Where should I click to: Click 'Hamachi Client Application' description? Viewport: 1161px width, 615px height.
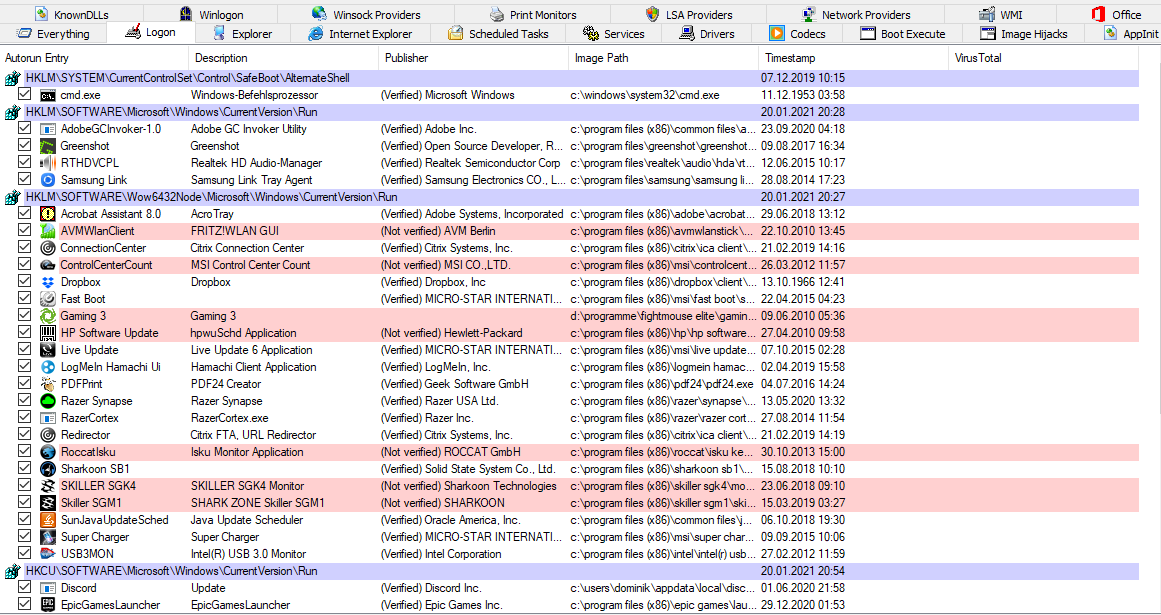click(253, 367)
